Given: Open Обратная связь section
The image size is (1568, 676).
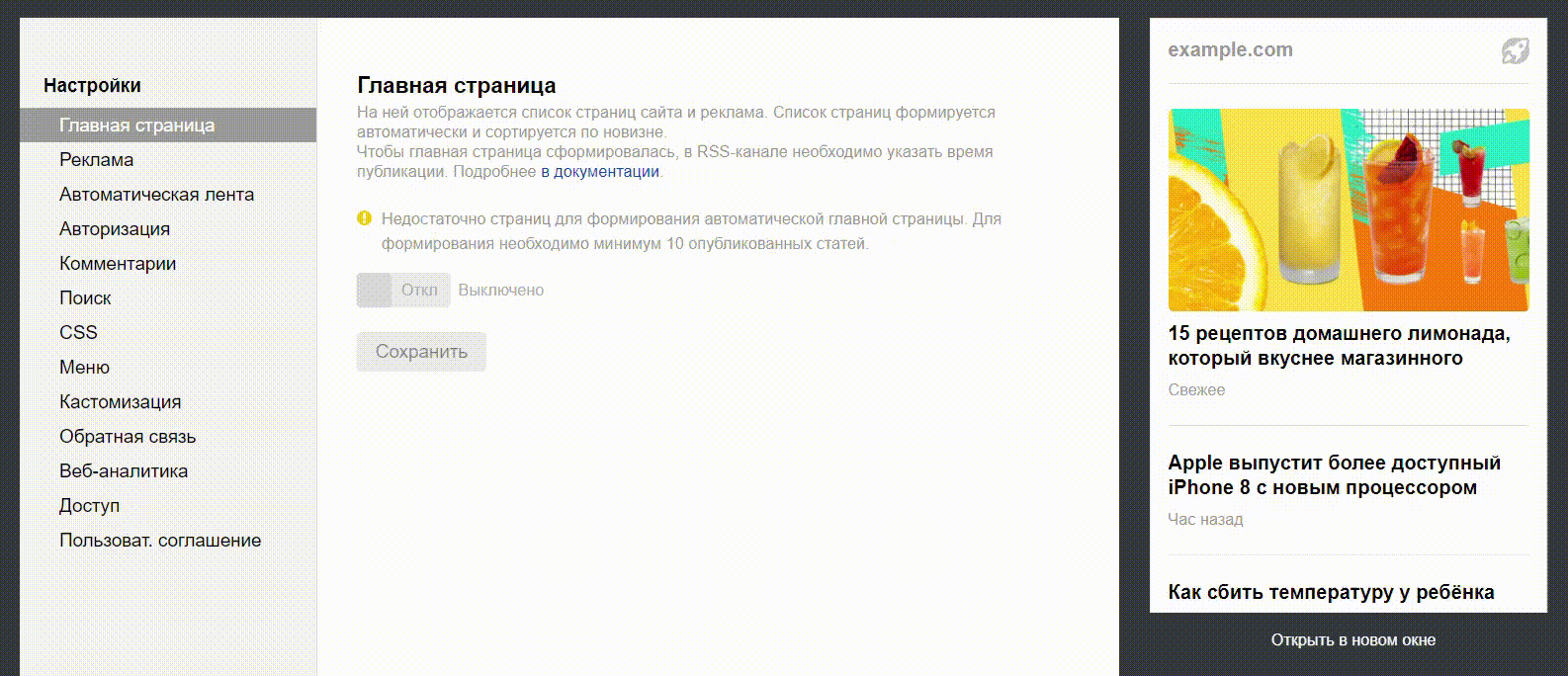Looking at the screenshot, I should (x=128, y=437).
